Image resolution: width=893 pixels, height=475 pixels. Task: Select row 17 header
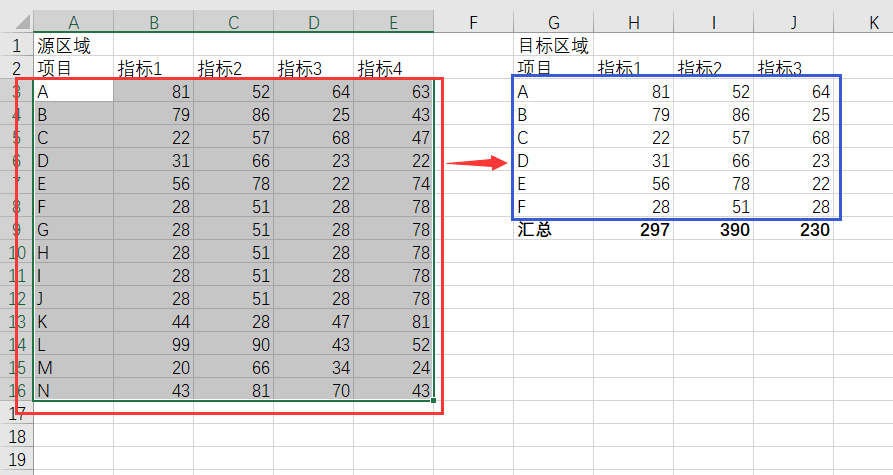tap(17, 413)
